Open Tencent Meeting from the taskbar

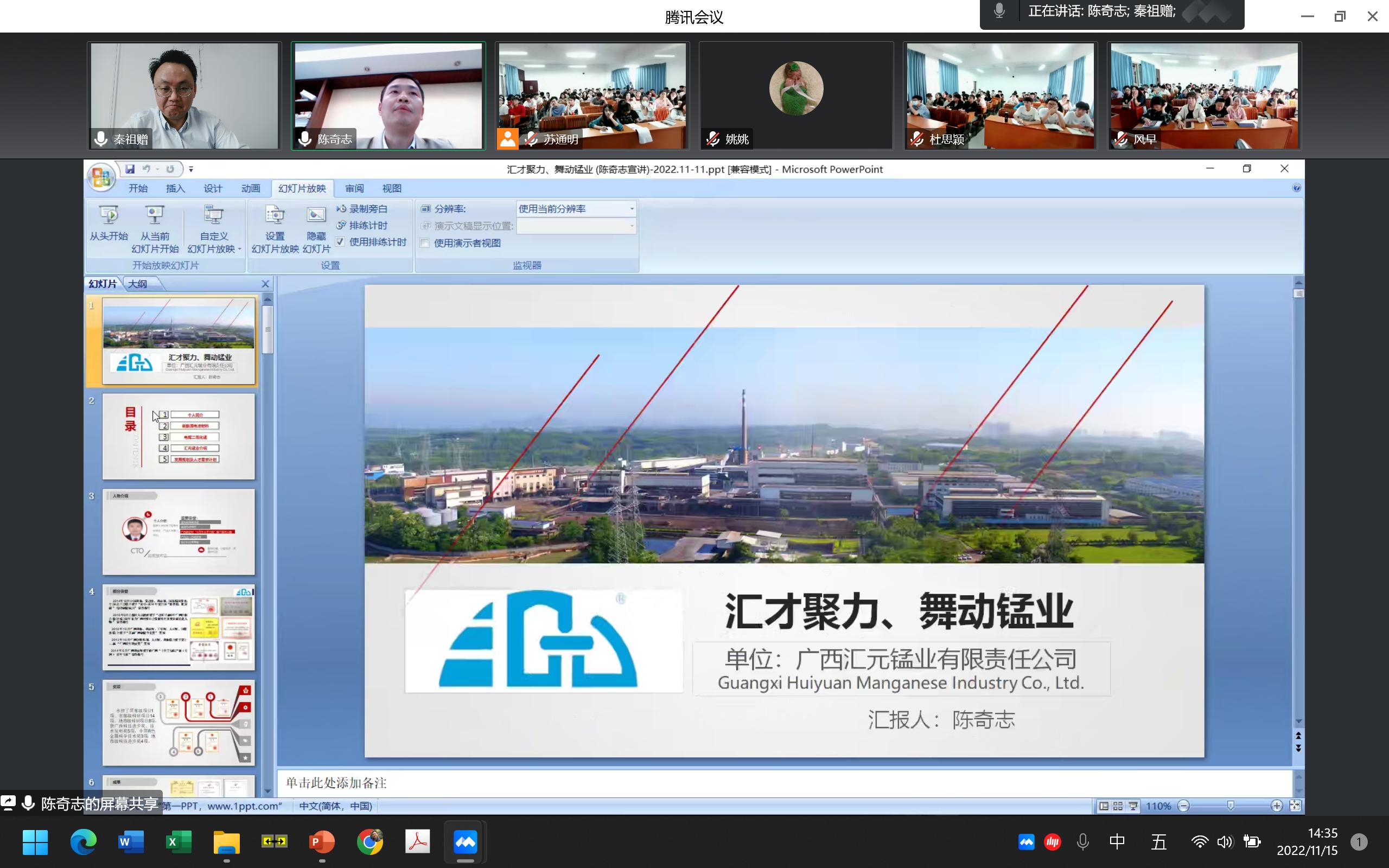coord(465,841)
